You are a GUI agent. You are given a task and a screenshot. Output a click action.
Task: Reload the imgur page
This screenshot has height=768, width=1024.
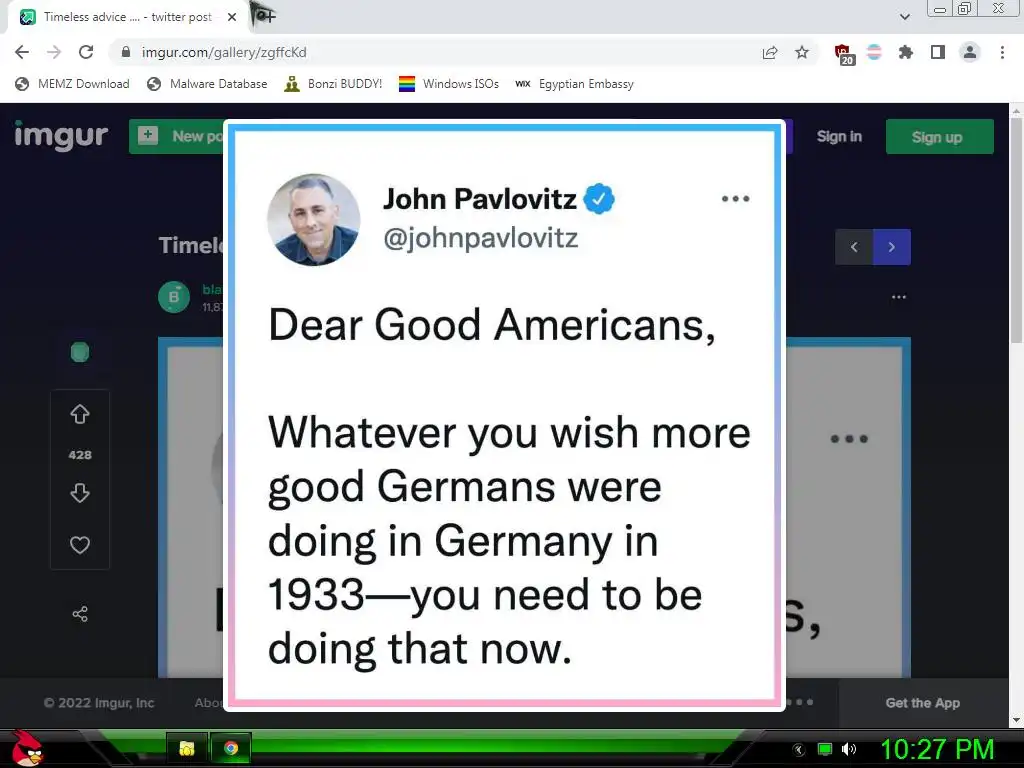point(86,52)
